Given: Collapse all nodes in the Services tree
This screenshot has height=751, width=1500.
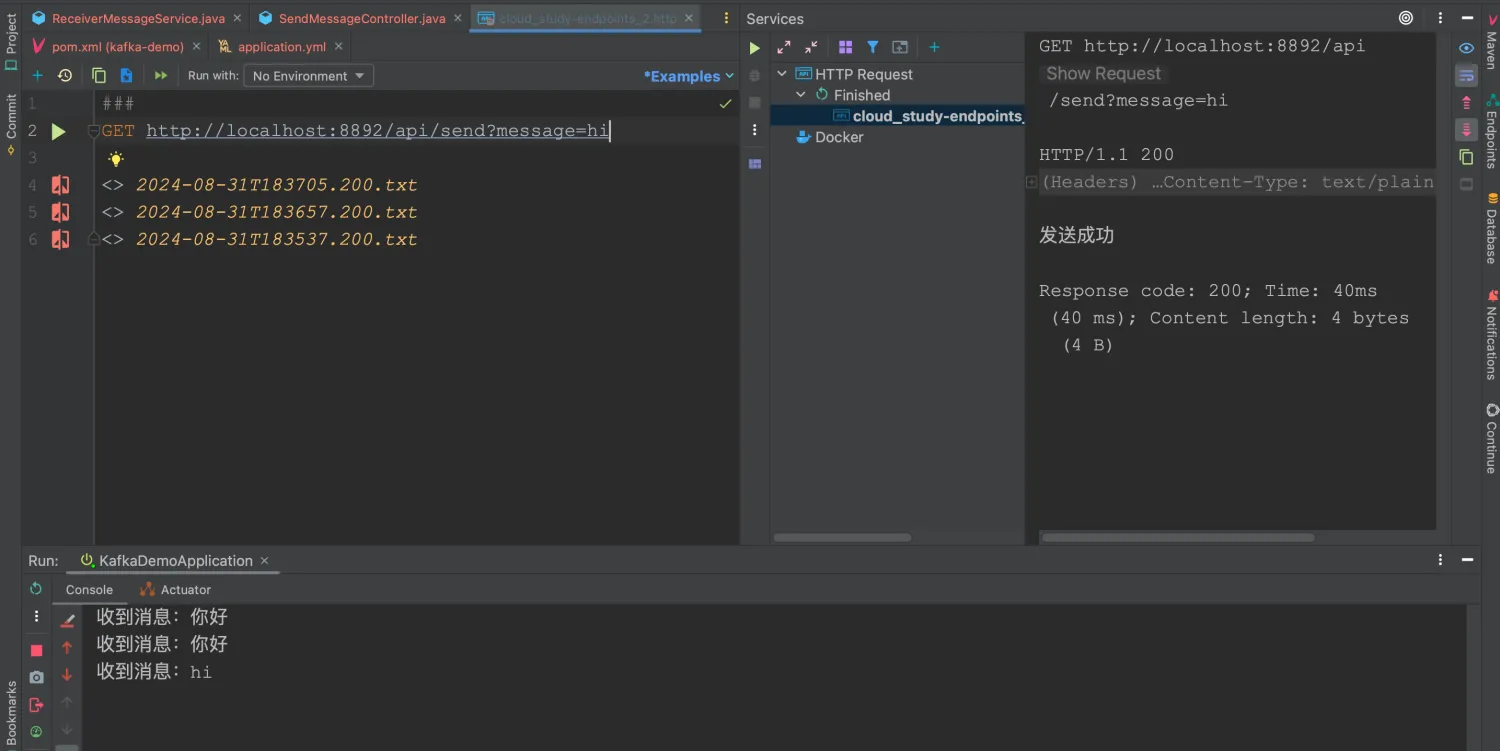Looking at the screenshot, I should coord(811,47).
